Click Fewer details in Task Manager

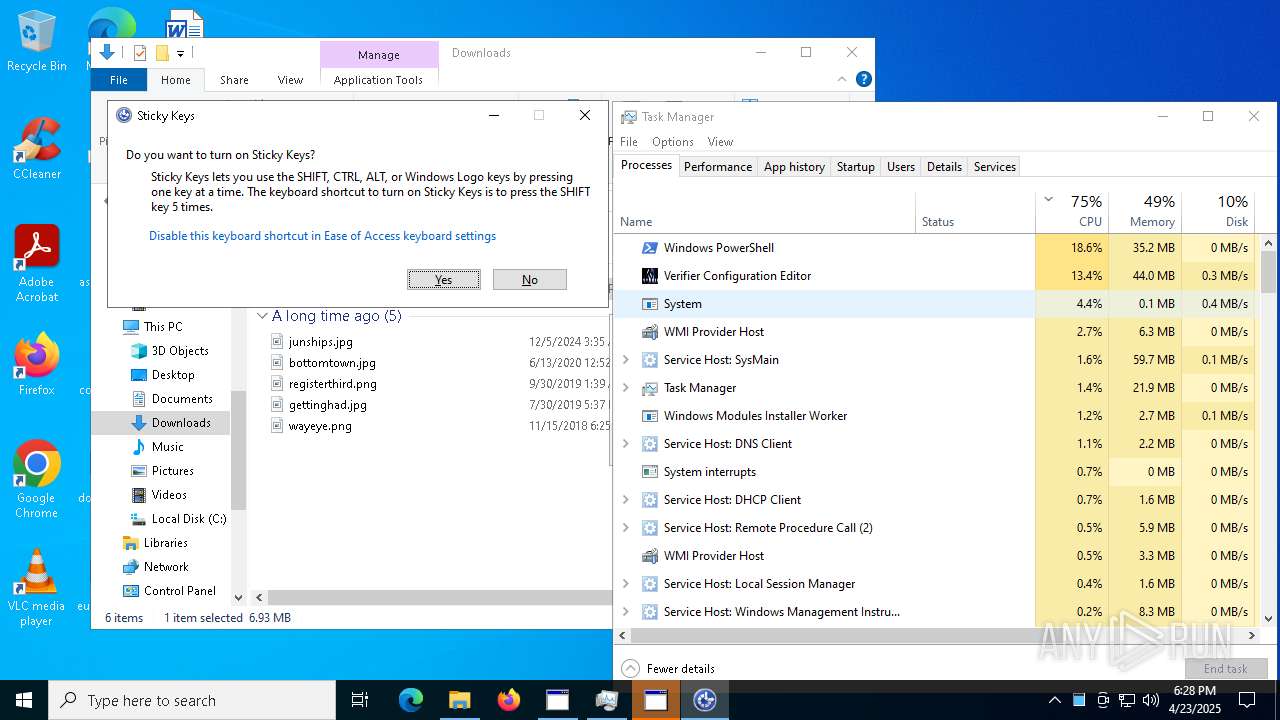coord(681,668)
